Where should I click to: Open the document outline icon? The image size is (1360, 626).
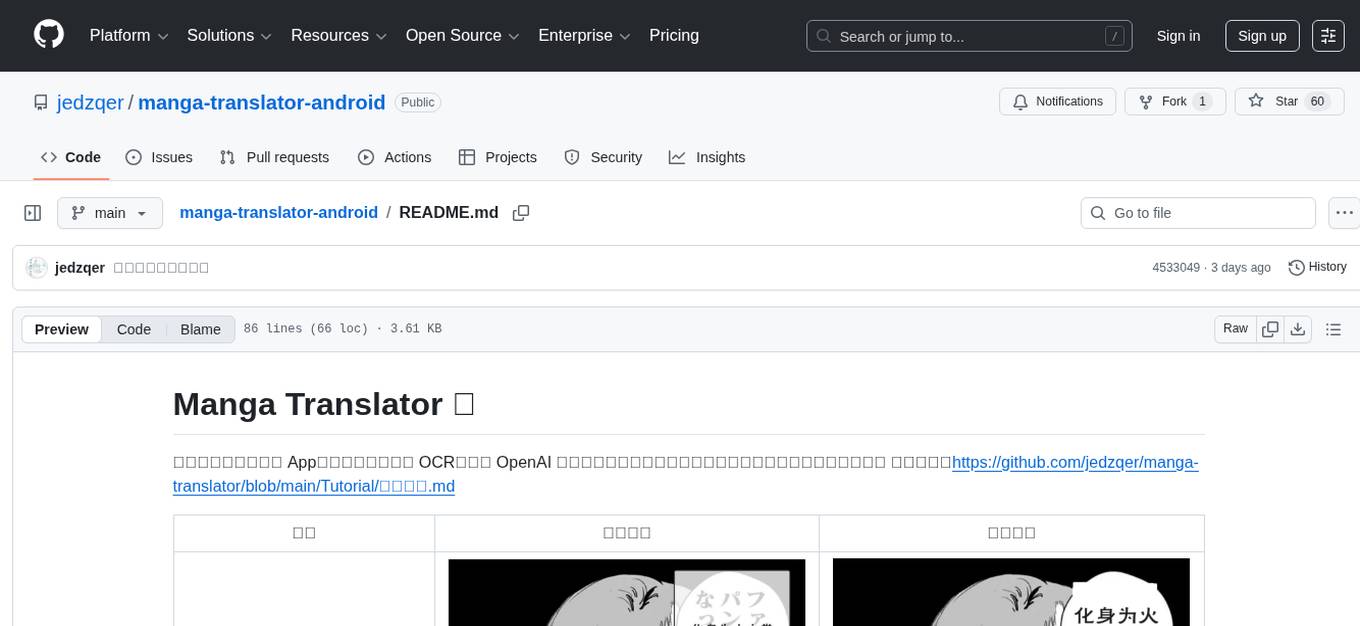1333,329
